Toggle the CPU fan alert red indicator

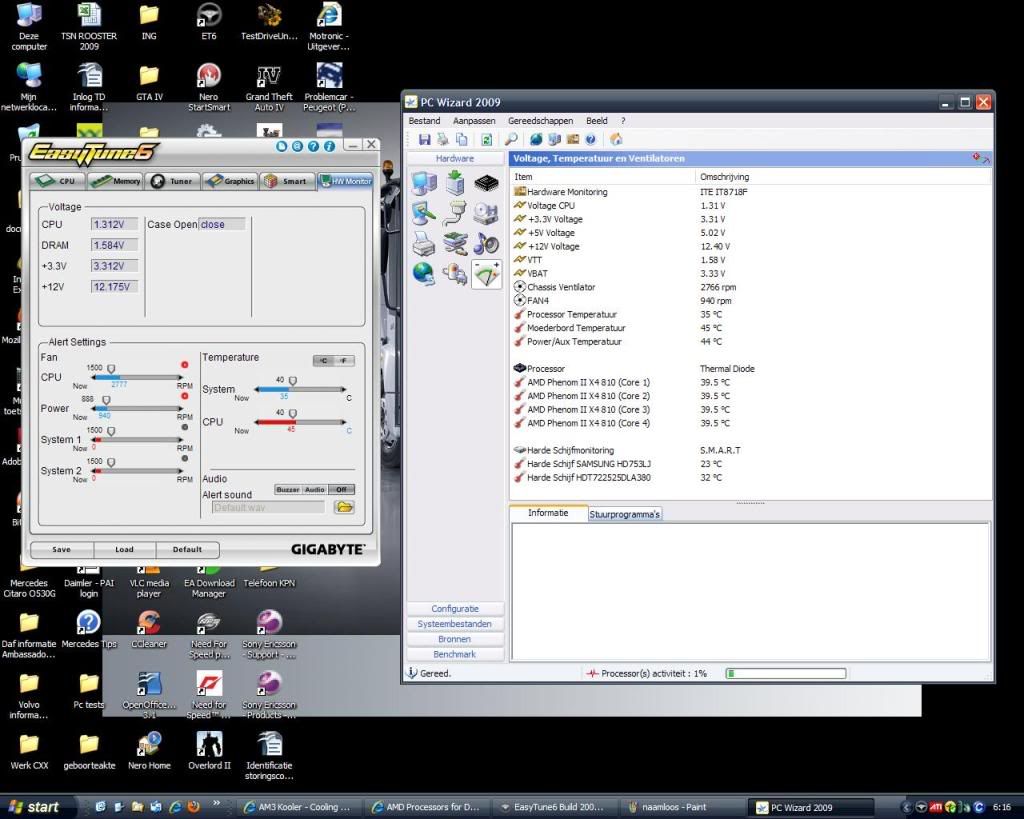point(184,365)
